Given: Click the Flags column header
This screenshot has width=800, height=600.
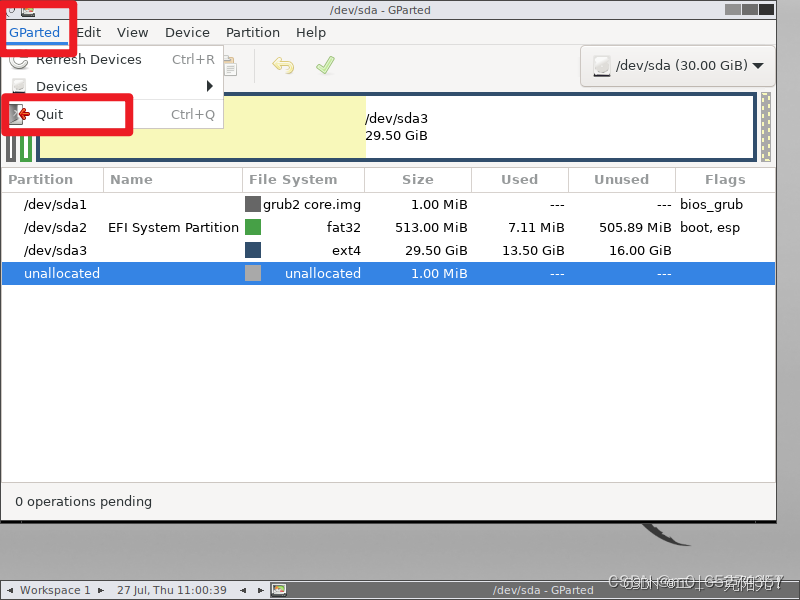Looking at the screenshot, I should pos(725,180).
